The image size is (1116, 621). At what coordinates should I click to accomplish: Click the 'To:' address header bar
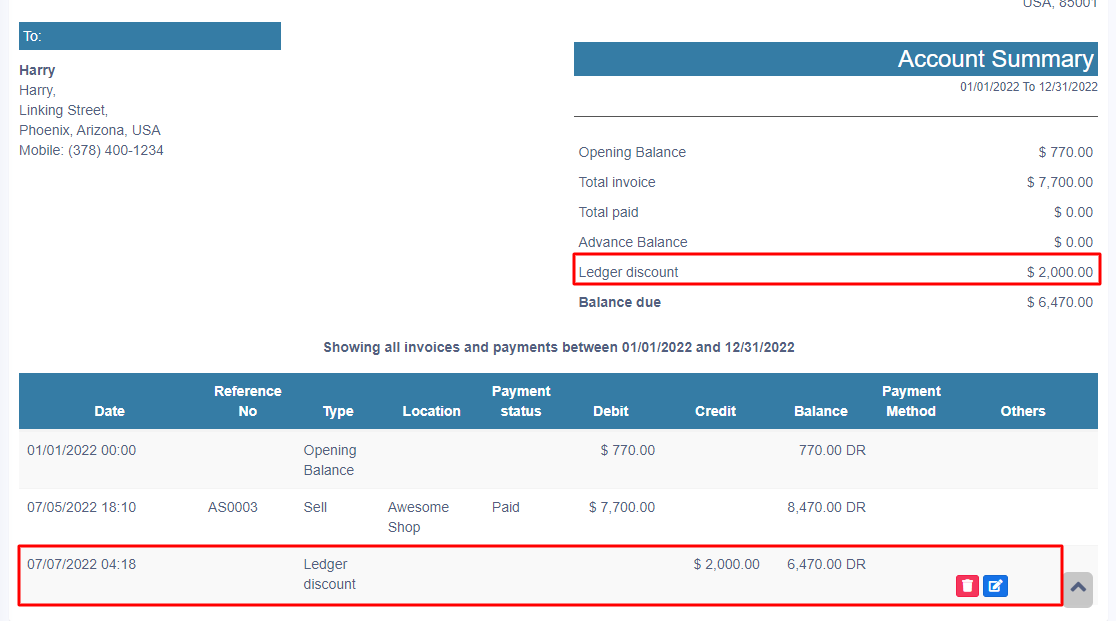click(150, 36)
